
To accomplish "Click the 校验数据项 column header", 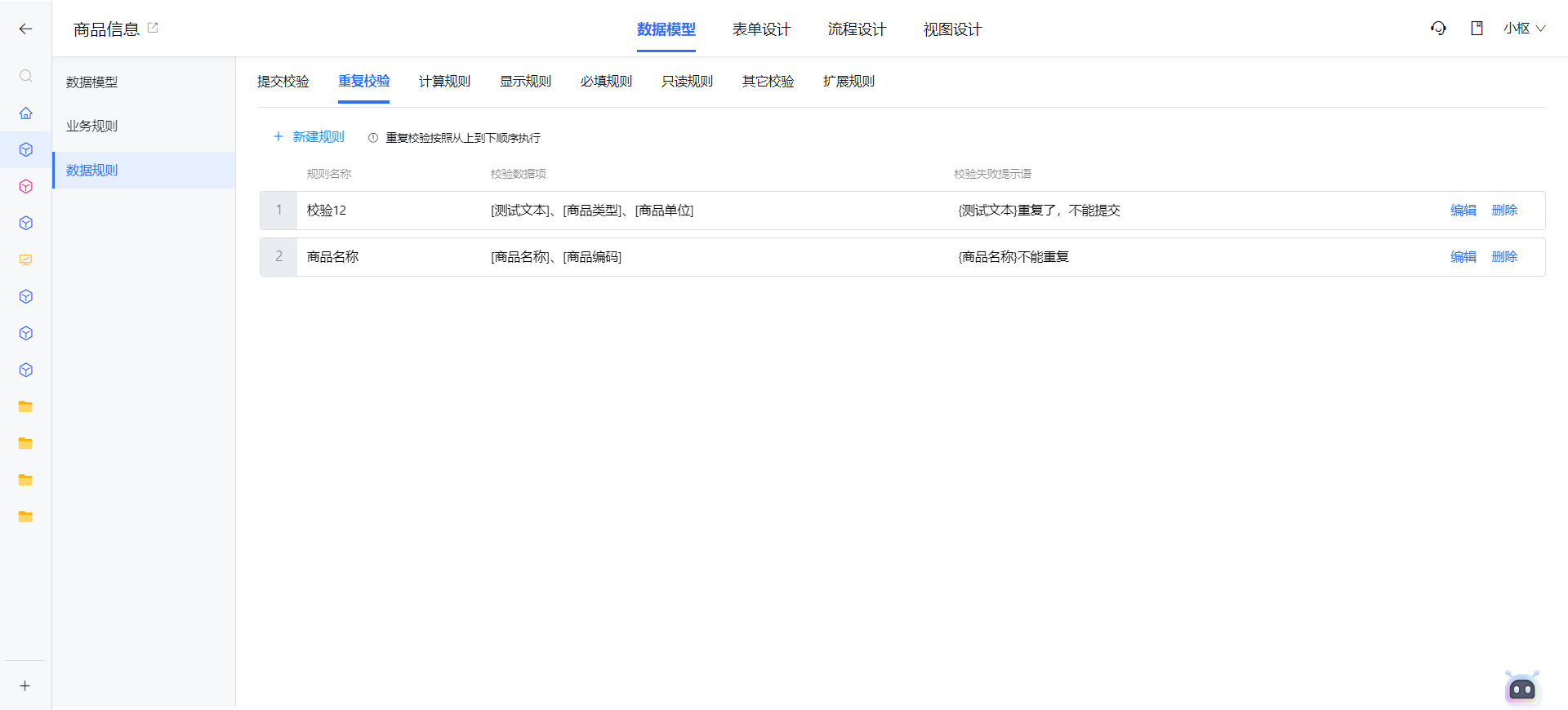I will point(519,174).
